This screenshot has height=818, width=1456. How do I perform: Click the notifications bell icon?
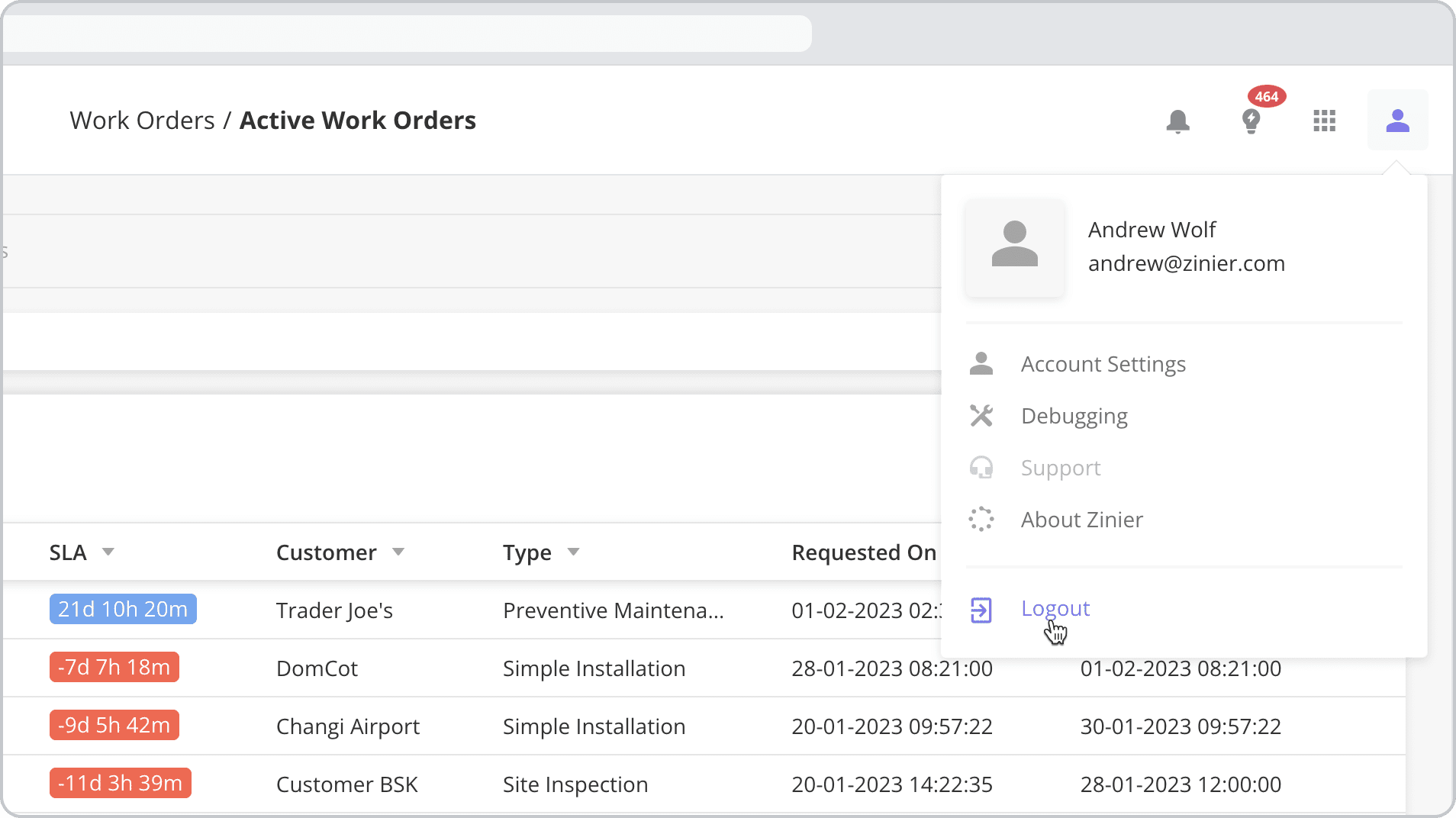click(x=1177, y=121)
